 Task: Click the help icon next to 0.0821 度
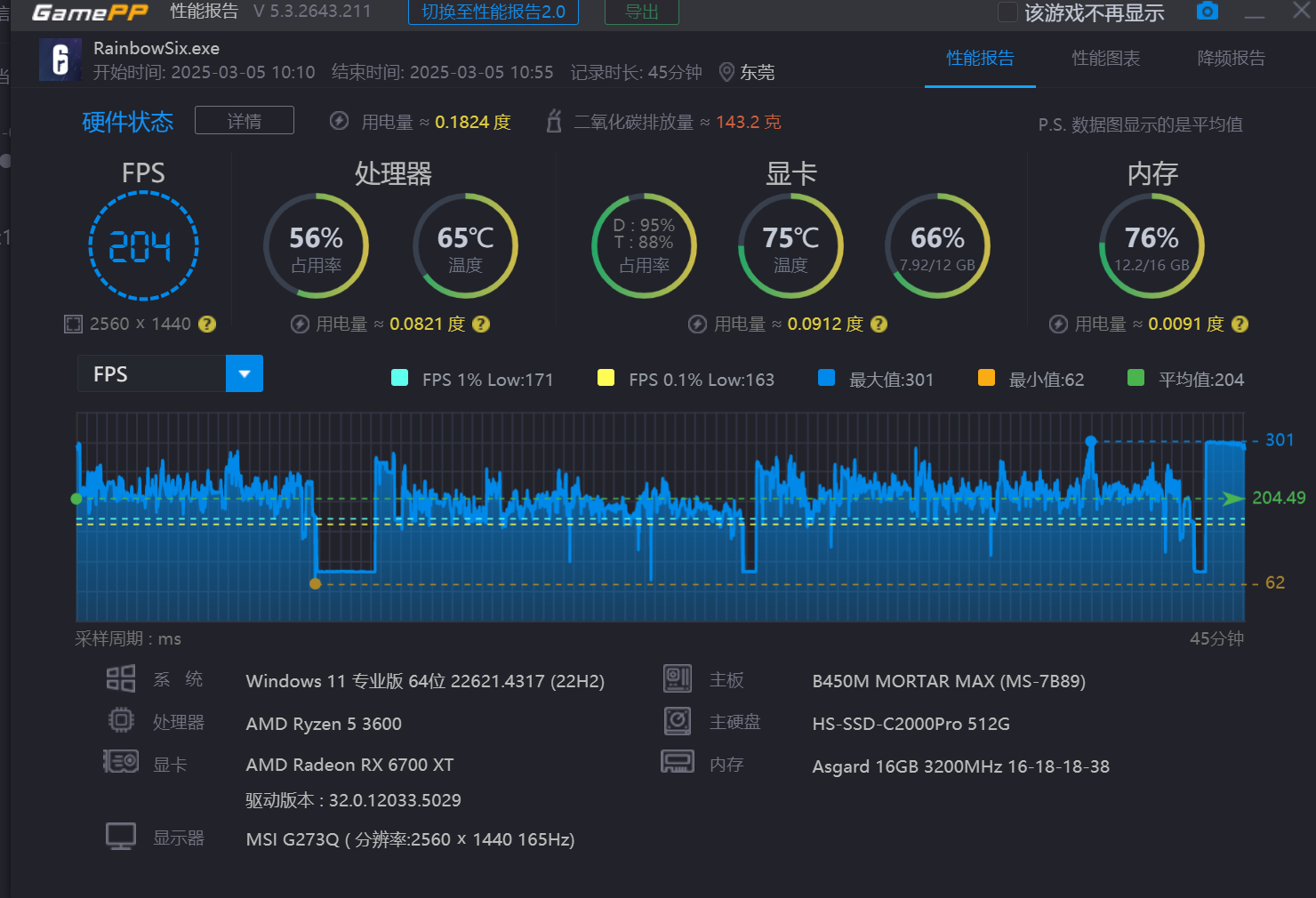481,325
